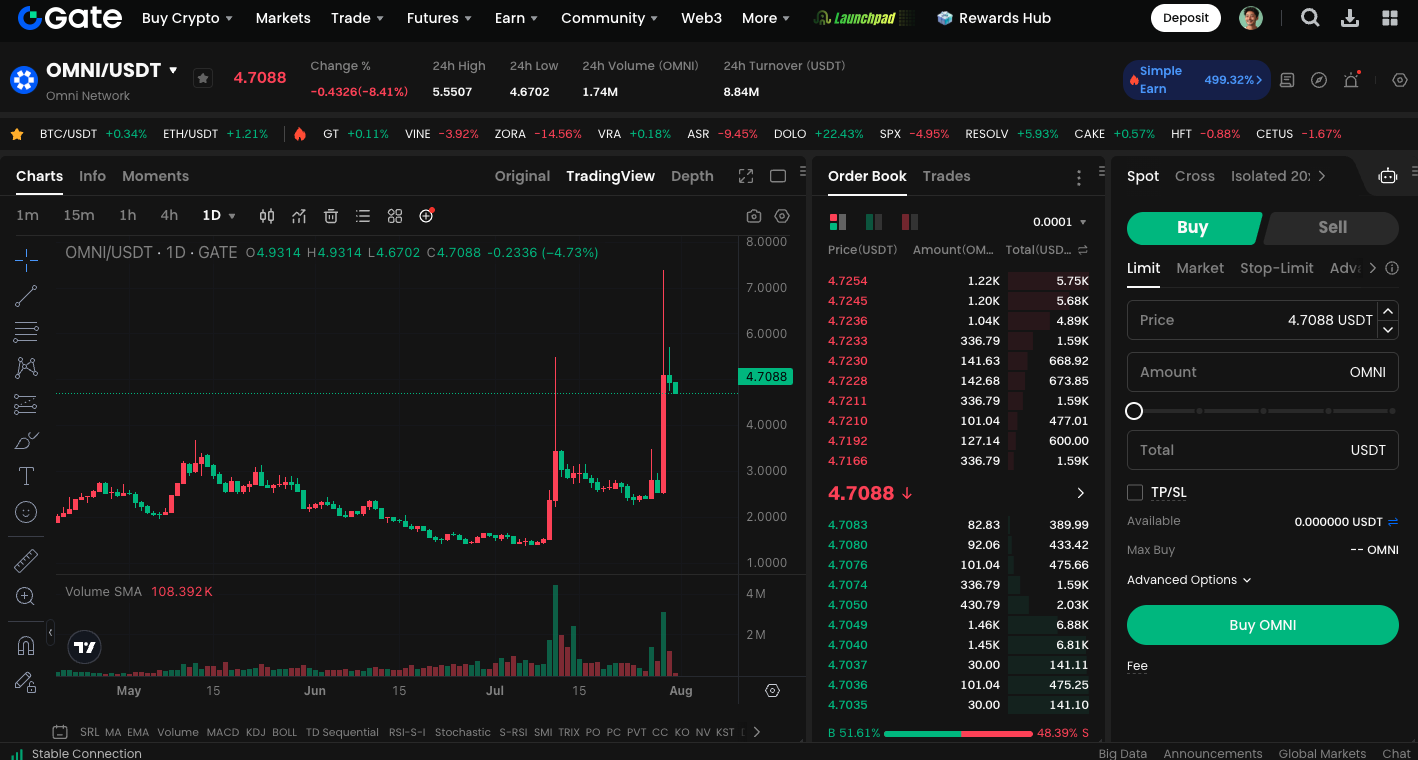Open the Launchpad link
The image size is (1418, 760).
[x=863, y=18]
